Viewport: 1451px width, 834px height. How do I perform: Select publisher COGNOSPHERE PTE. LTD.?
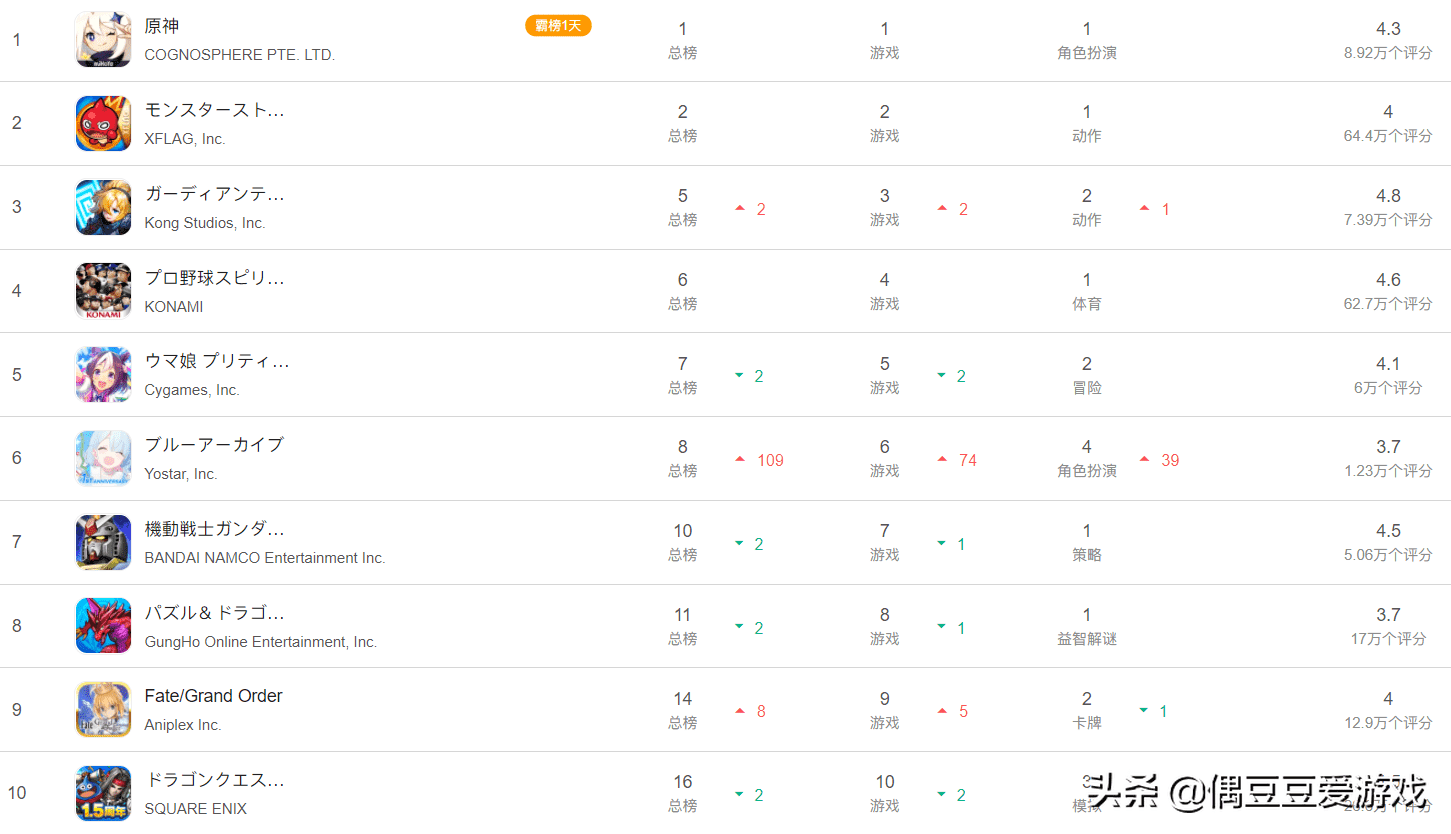click(x=240, y=55)
